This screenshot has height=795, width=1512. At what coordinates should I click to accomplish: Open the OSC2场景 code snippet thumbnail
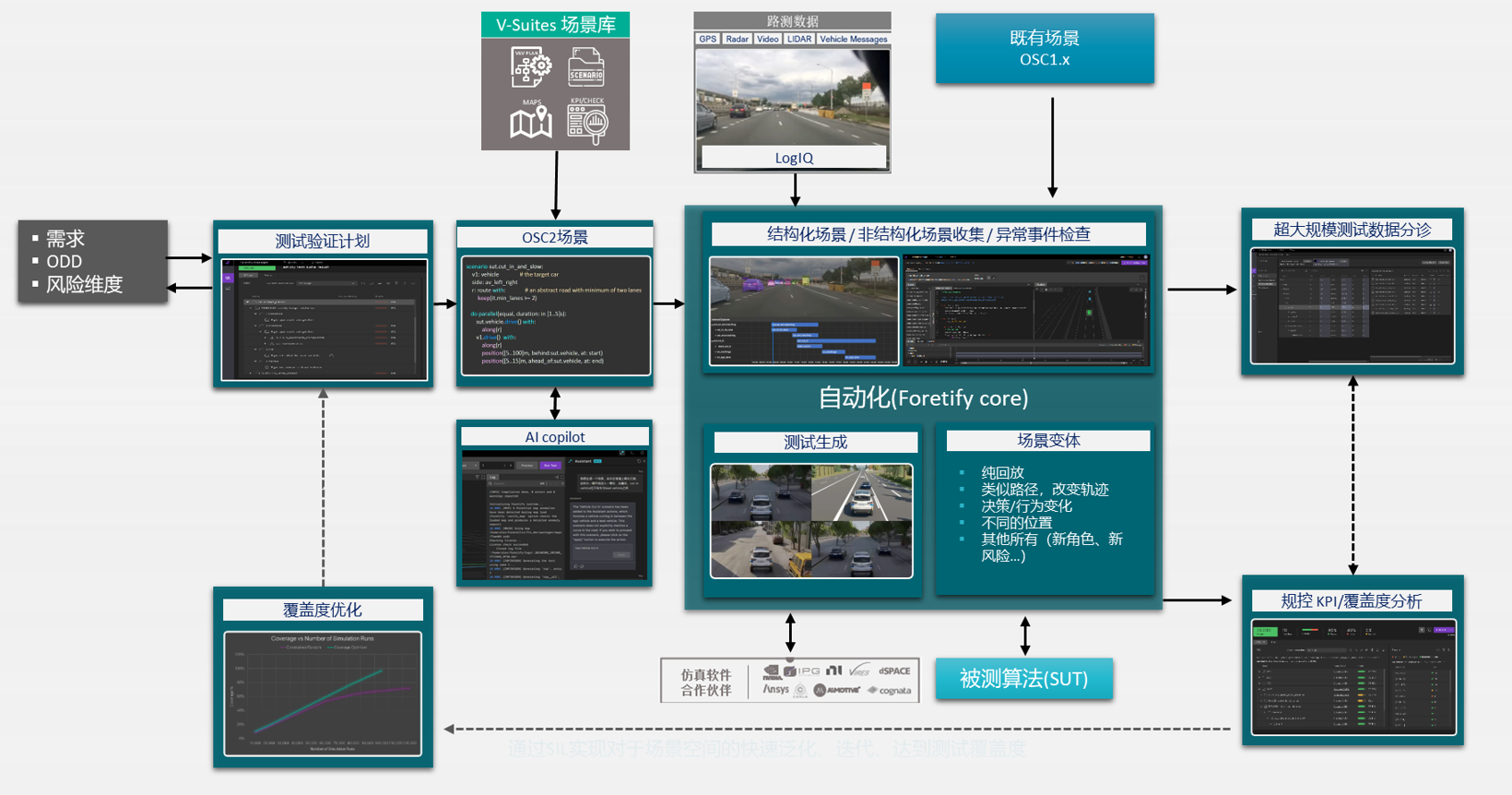(x=555, y=315)
